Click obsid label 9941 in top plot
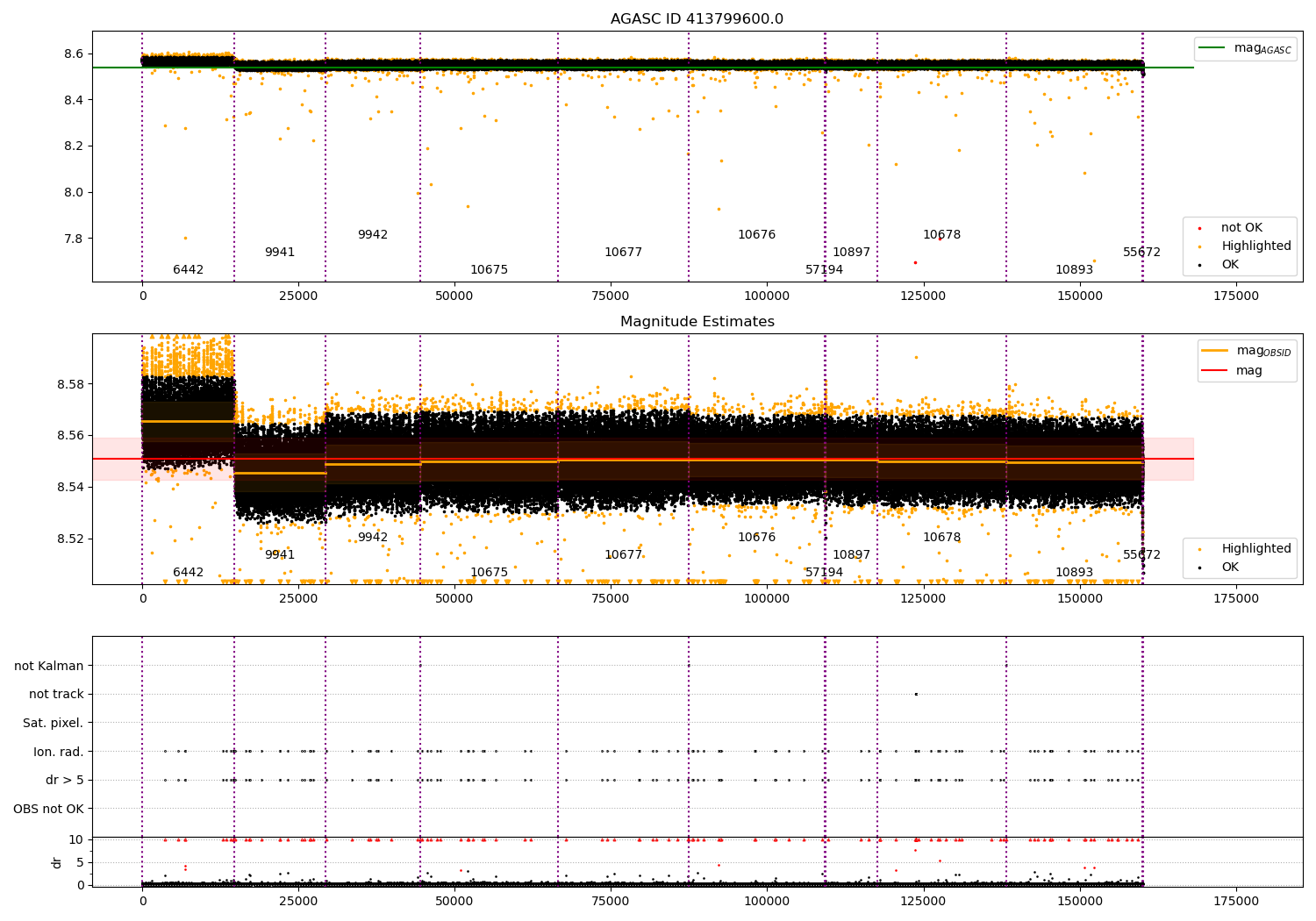The image size is (1316, 921). [x=280, y=253]
